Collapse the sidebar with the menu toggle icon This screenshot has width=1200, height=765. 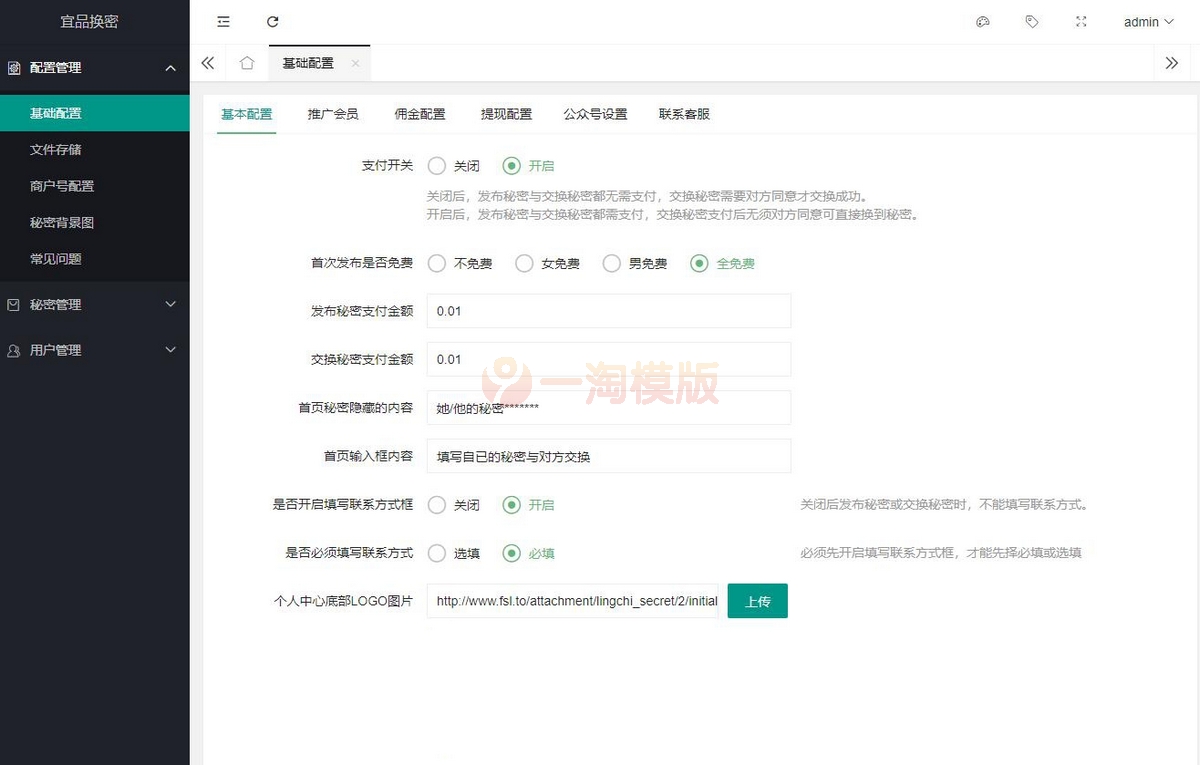(223, 21)
